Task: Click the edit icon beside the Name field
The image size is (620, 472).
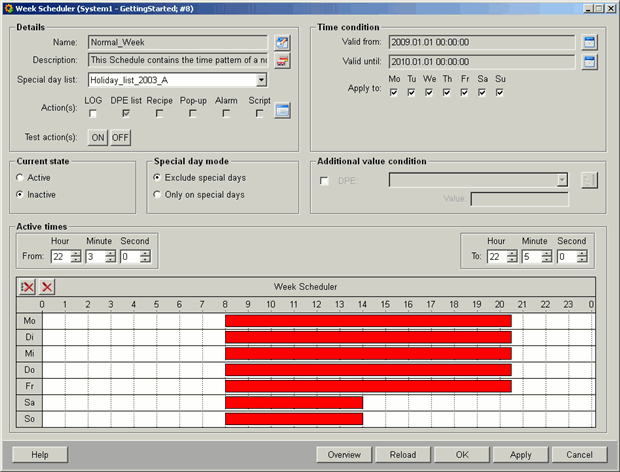Action: point(282,43)
